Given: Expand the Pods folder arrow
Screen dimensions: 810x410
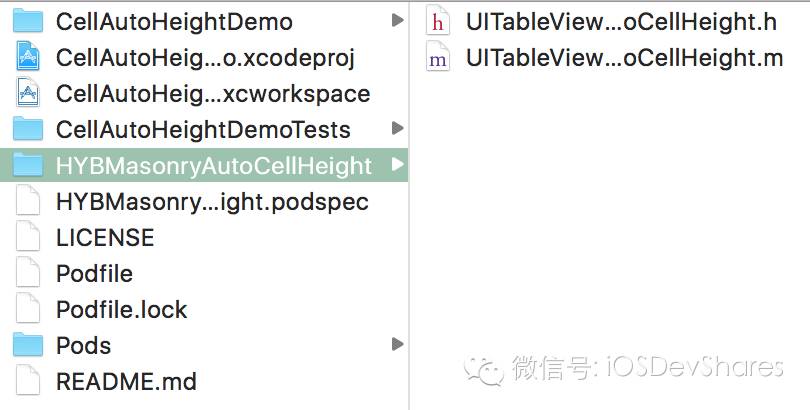Looking at the screenshot, I should 397,344.
